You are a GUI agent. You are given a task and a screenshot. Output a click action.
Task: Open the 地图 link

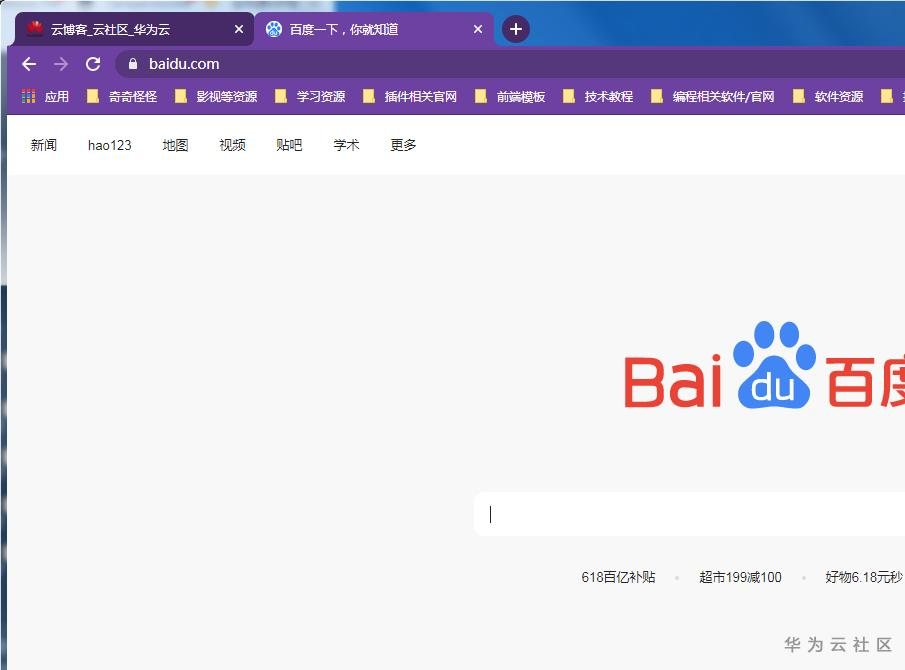[x=175, y=145]
